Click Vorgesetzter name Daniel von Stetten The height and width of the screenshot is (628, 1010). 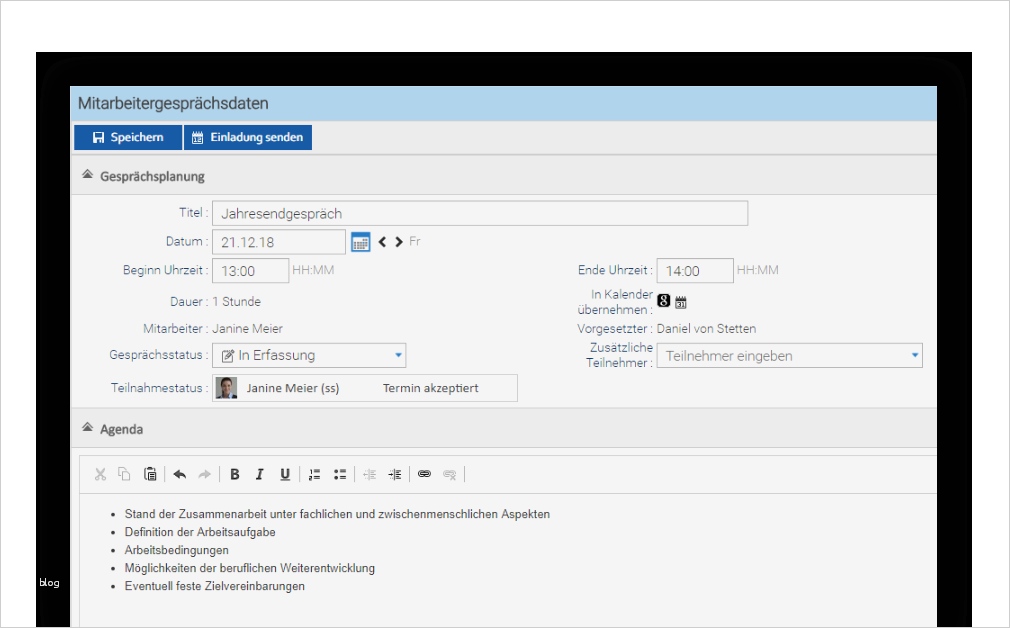pos(706,328)
